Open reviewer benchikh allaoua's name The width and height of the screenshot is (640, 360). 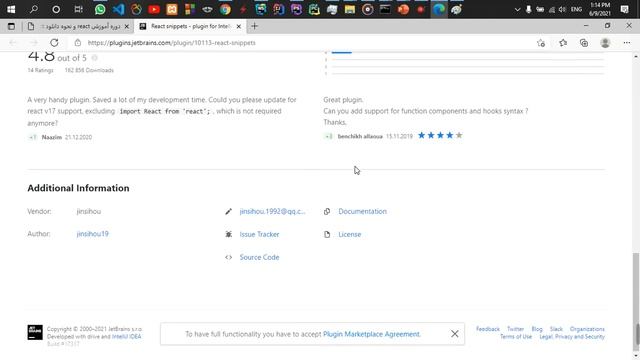pos(360,136)
